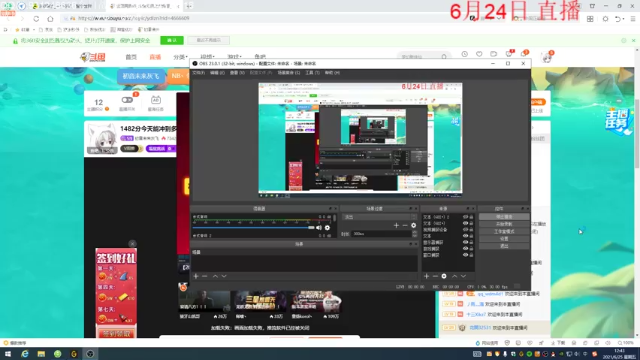The height and width of the screenshot is (360, 640).
Task: Reload the browser page
Action: [x=36, y=18]
